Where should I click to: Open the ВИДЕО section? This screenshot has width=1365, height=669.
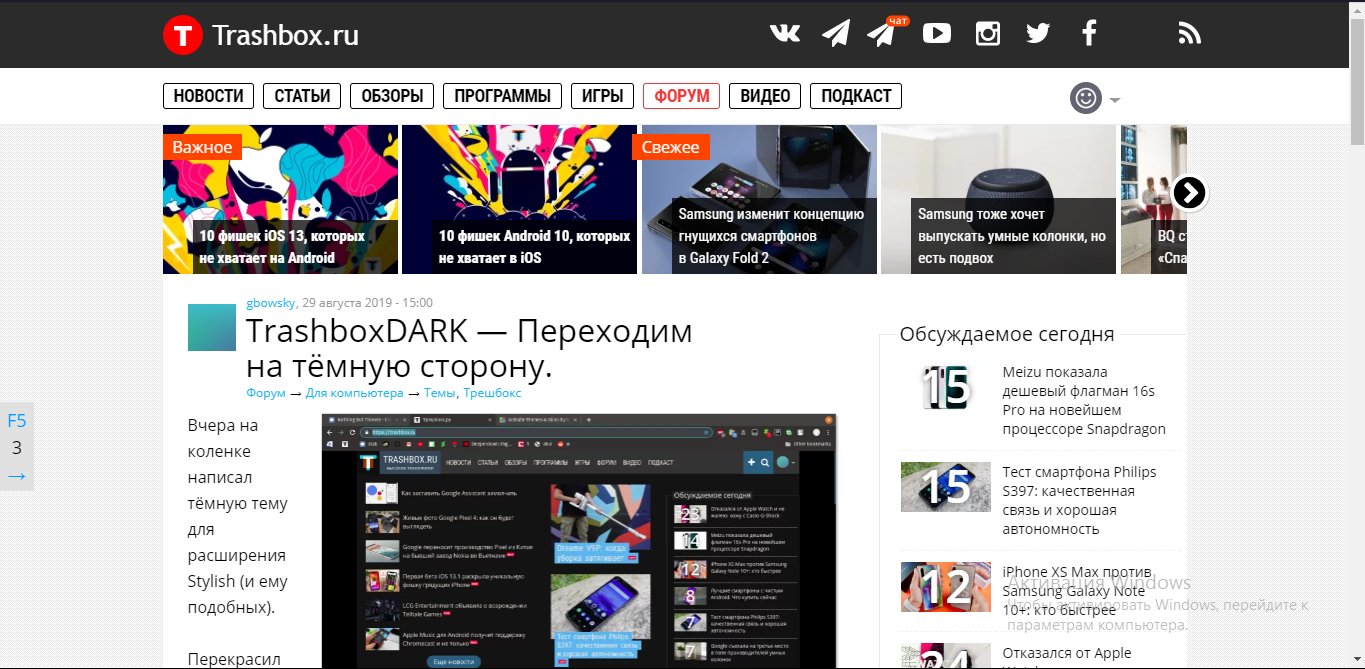click(765, 96)
